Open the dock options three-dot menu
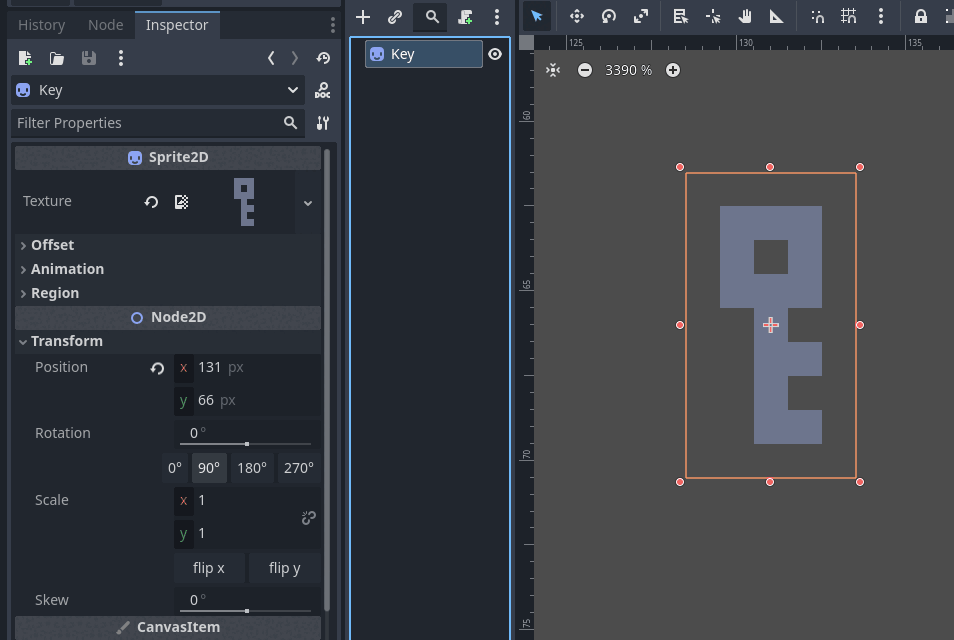This screenshot has height=640, width=954. click(332, 25)
